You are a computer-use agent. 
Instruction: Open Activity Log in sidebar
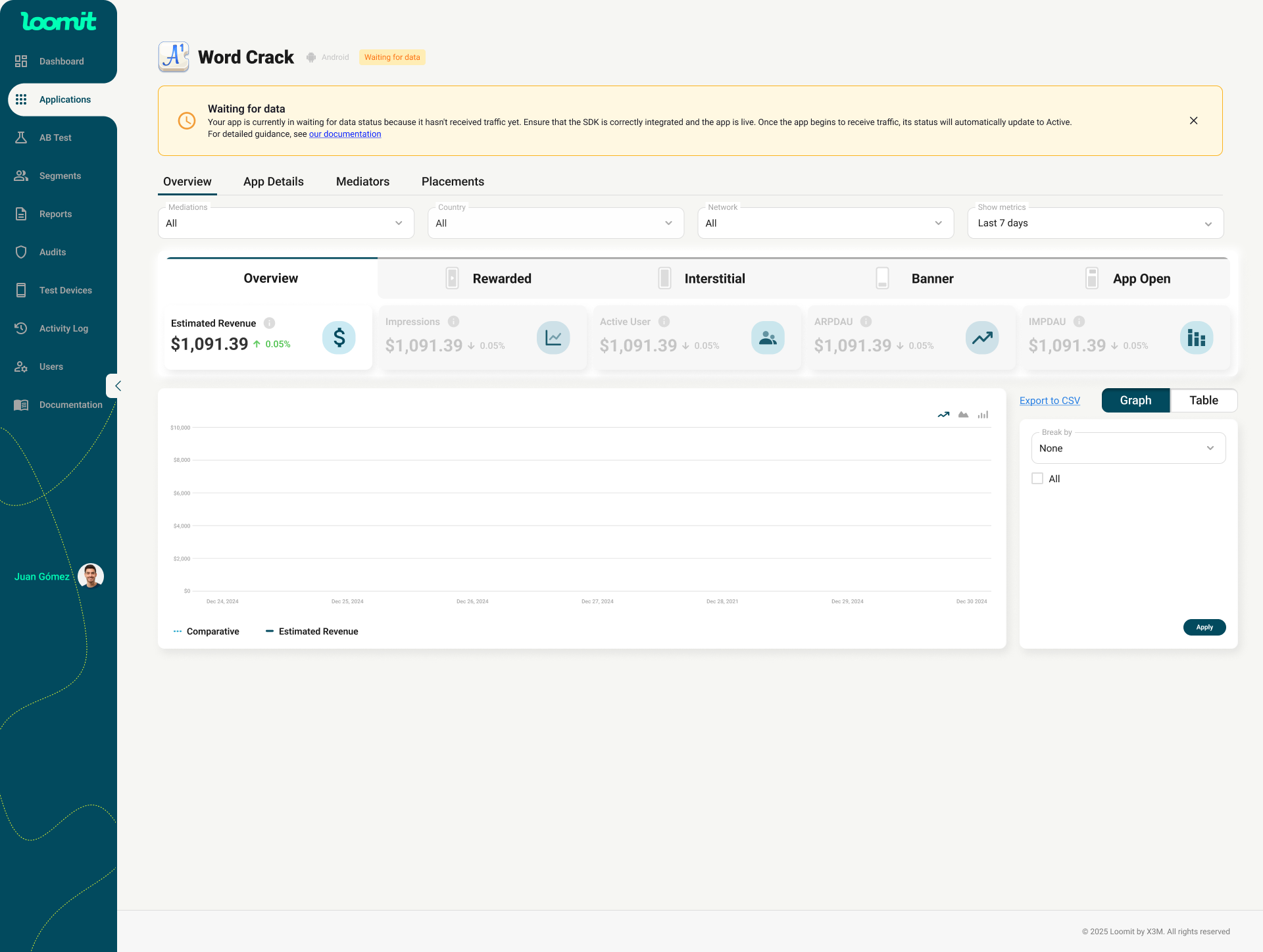coord(63,328)
